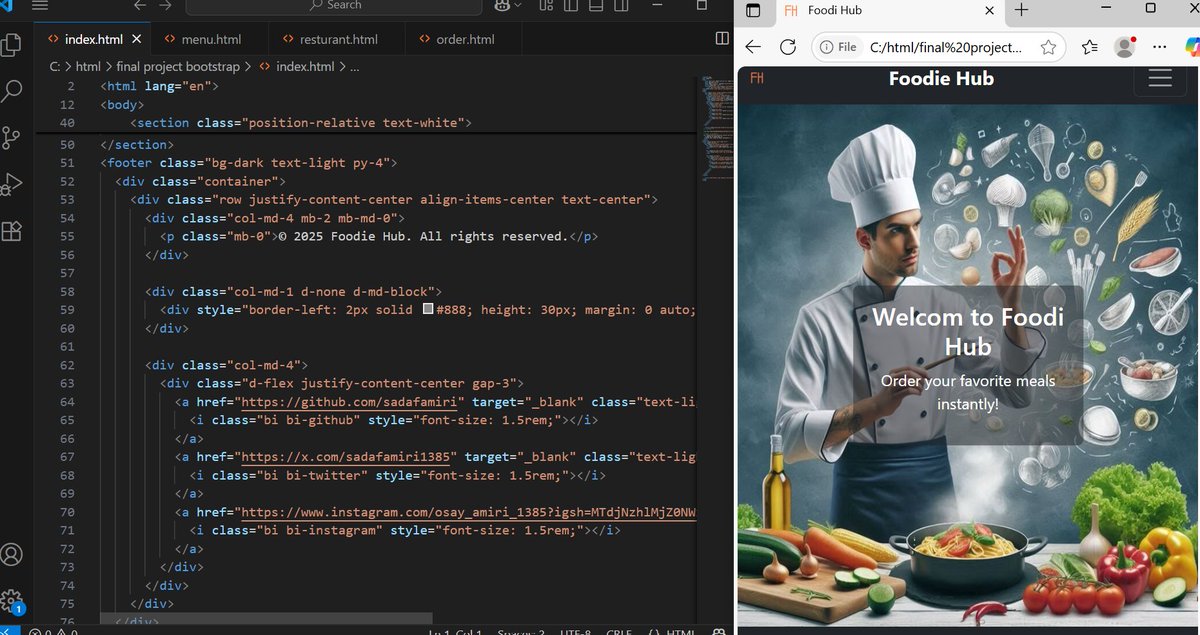The width and height of the screenshot is (1200, 635).
Task: Toggle the primary side bar visibility
Action: tap(570, 7)
